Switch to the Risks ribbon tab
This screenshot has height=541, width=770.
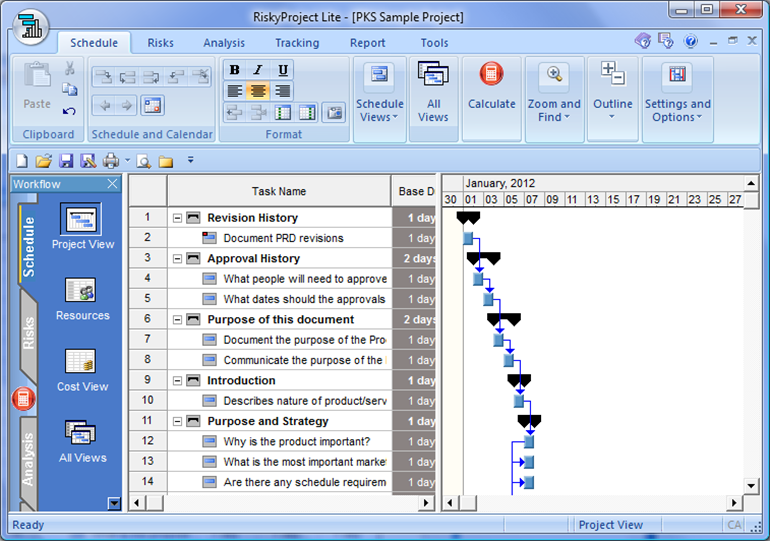pyautogui.click(x=160, y=43)
